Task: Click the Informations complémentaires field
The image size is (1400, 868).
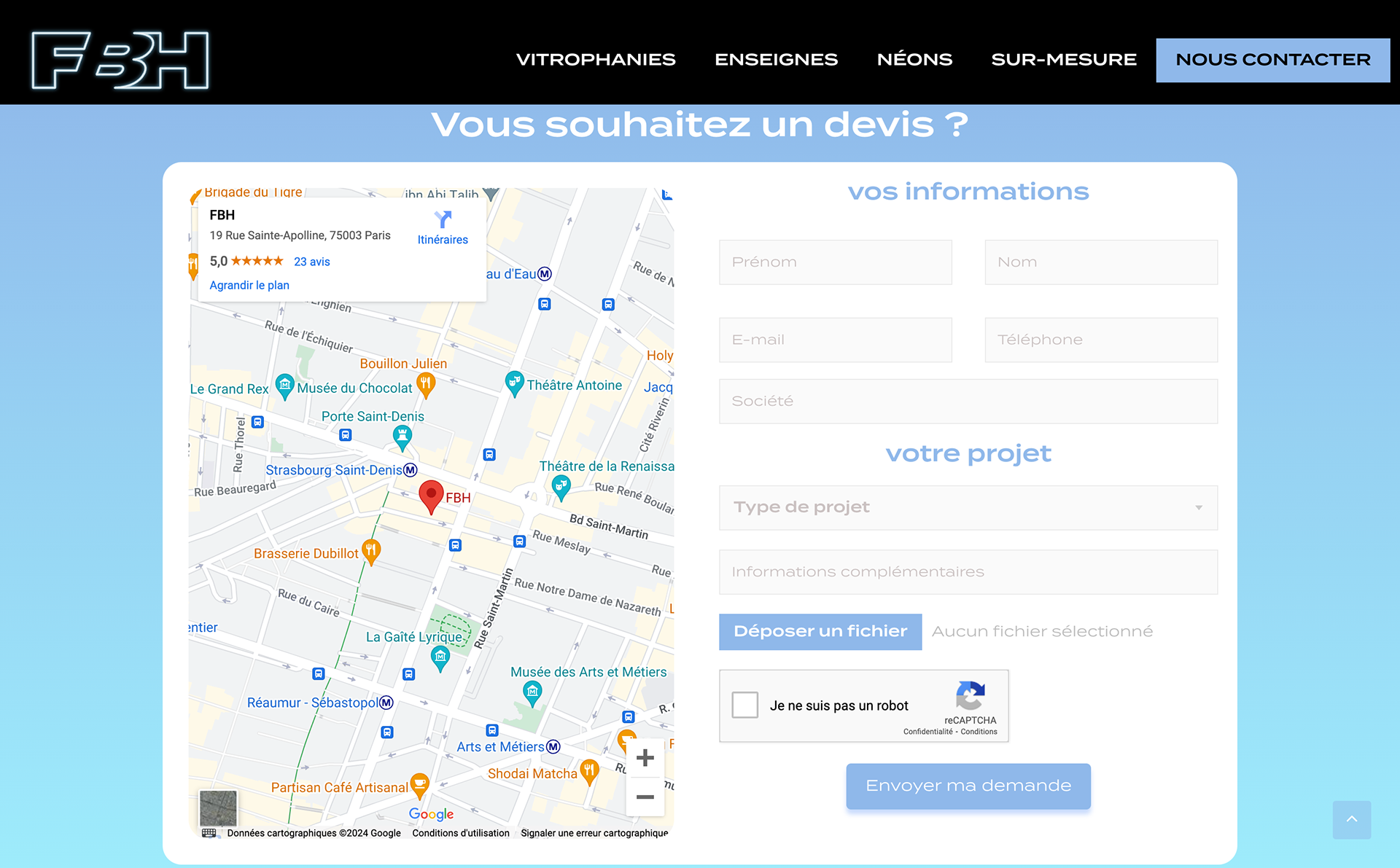Action: click(968, 572)
